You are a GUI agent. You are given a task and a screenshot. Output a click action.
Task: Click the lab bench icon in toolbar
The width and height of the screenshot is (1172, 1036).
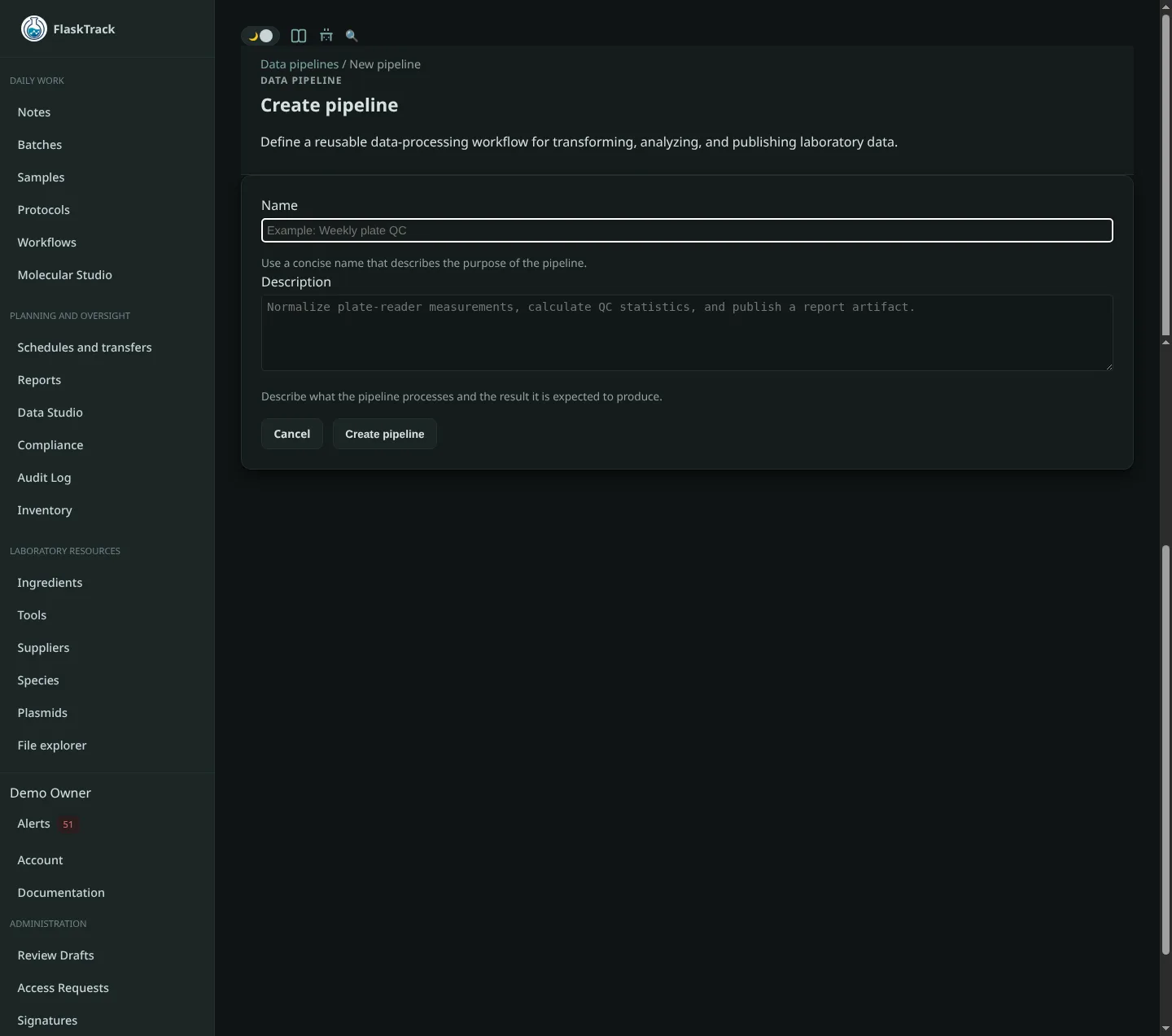326,36
